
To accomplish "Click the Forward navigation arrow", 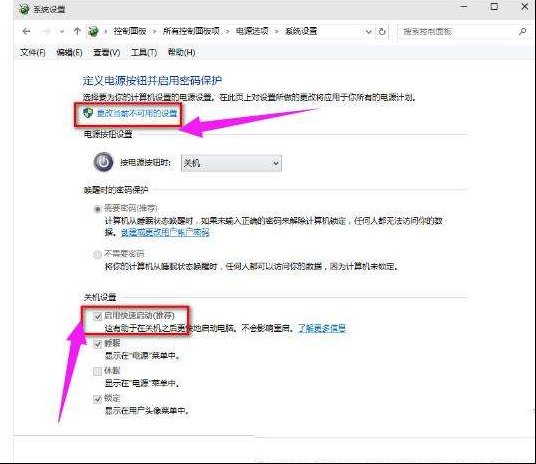I will tap(45, 31).
